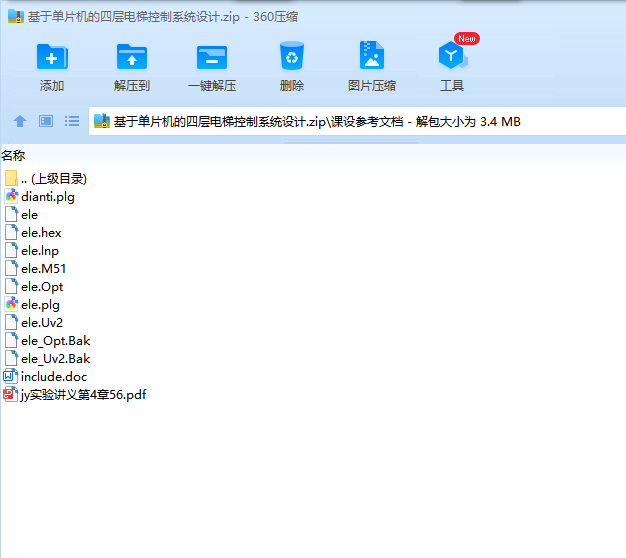The width and height of the screenshot is (626, 558).
Task: Switch to the thumbnail view icon
Action: [46, 121]
